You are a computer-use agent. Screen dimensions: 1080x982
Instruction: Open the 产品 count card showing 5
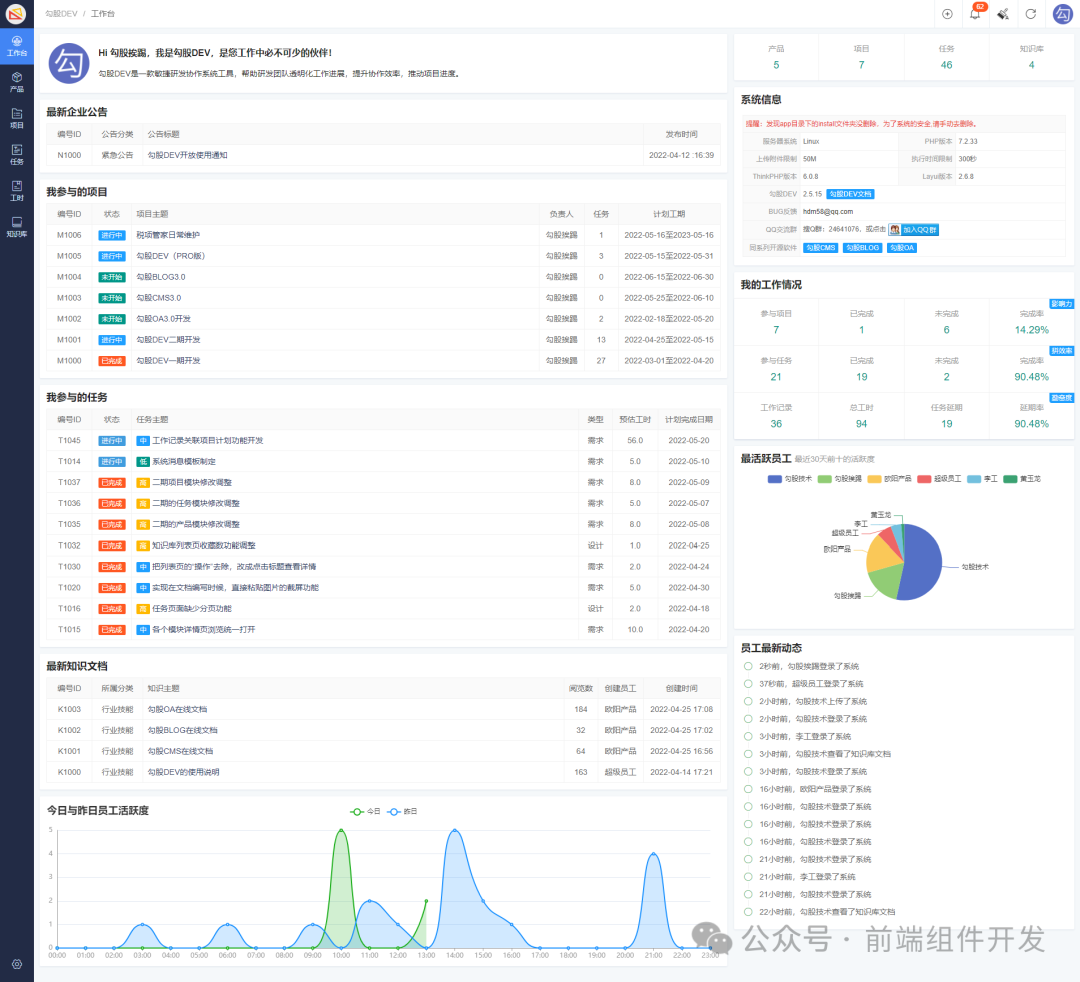776,57
